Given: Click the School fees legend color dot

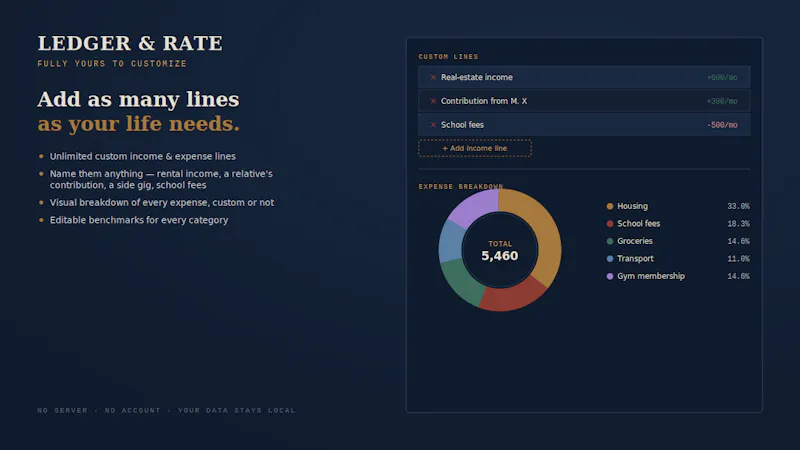Looking at the screenshot, I should click(x=610, y=223).
